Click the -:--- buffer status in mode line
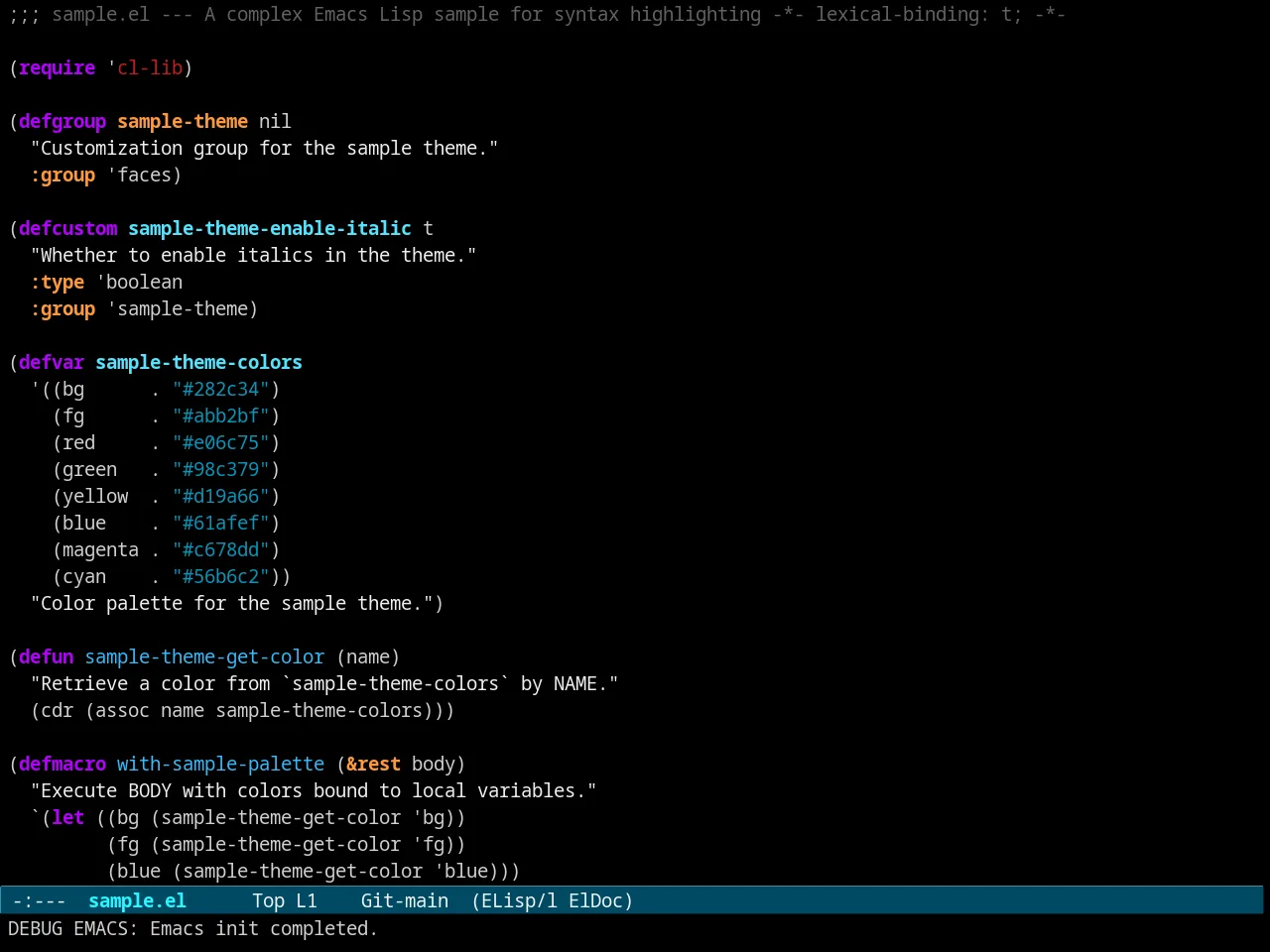 point(39,900)
